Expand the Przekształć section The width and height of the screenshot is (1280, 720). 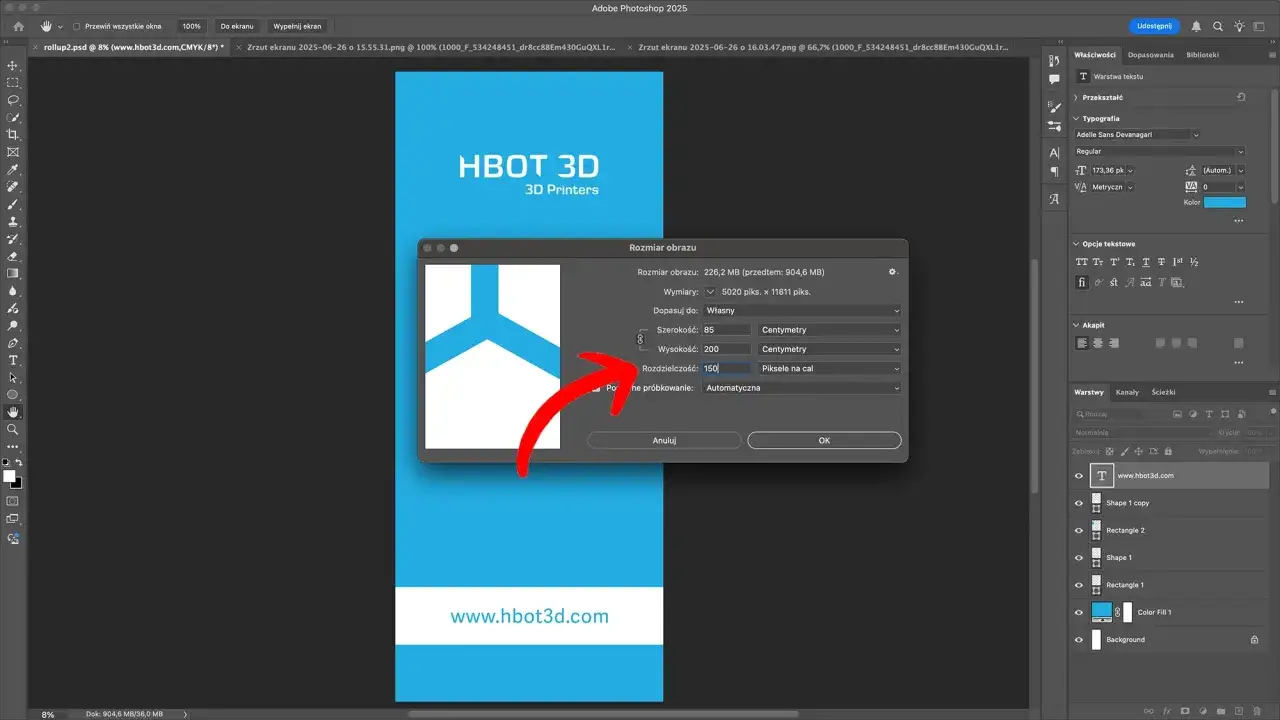coord(1076,98)
